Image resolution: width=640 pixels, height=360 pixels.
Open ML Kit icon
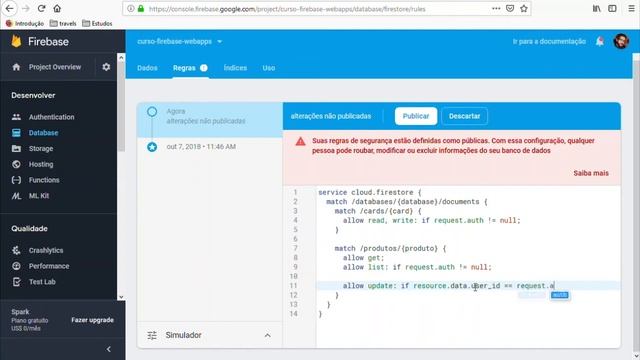[x=16, y=196]
